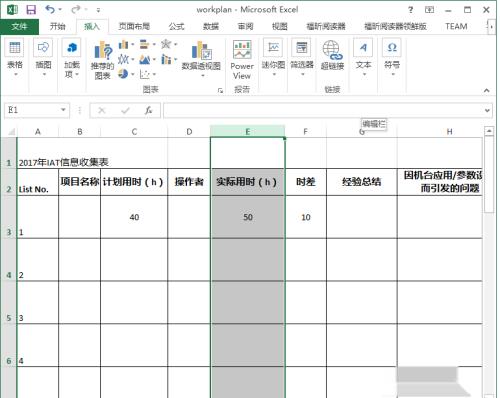500x398 pixels.
Task: Click the cell containing 40
Action: click(x=134, y=217)
